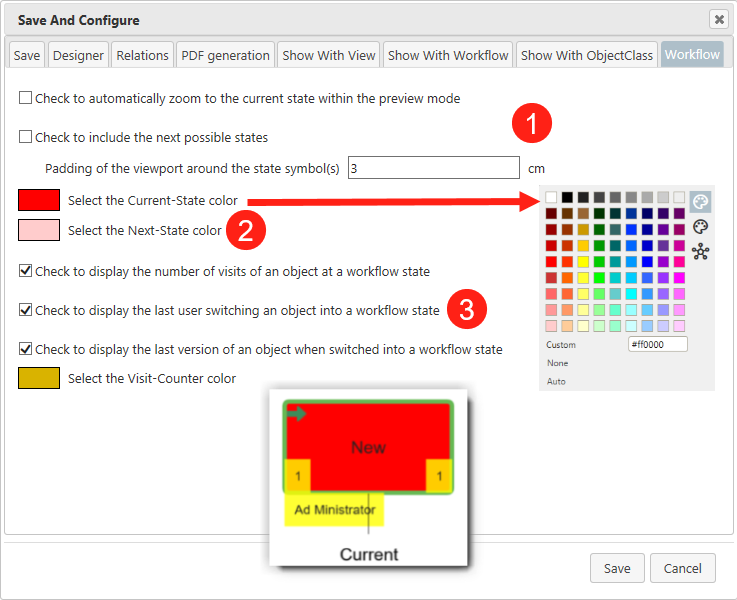Switch to the Designer tab
737x600 pixels.
click(78, 55)
